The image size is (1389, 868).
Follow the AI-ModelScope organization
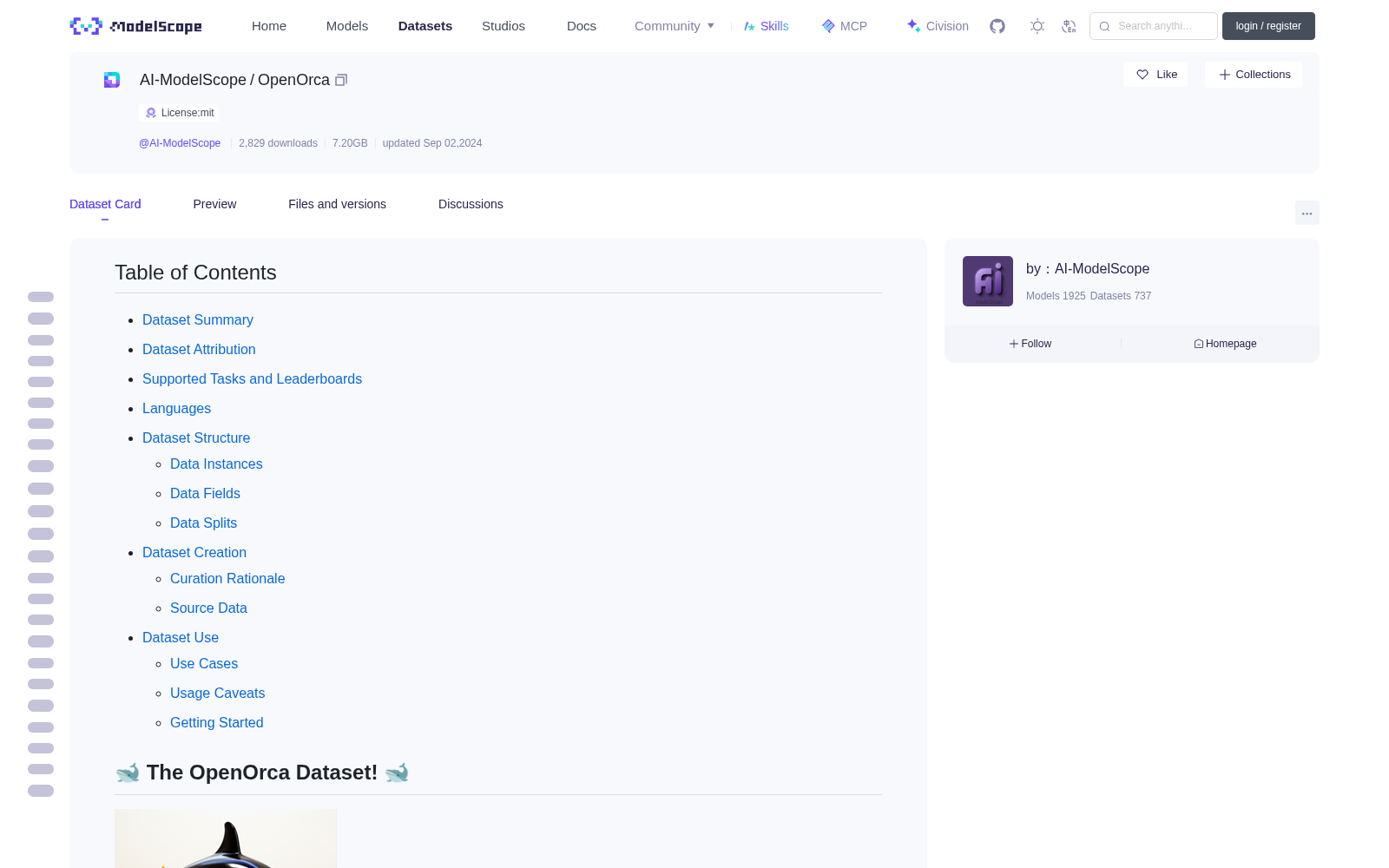(1030, 344)
